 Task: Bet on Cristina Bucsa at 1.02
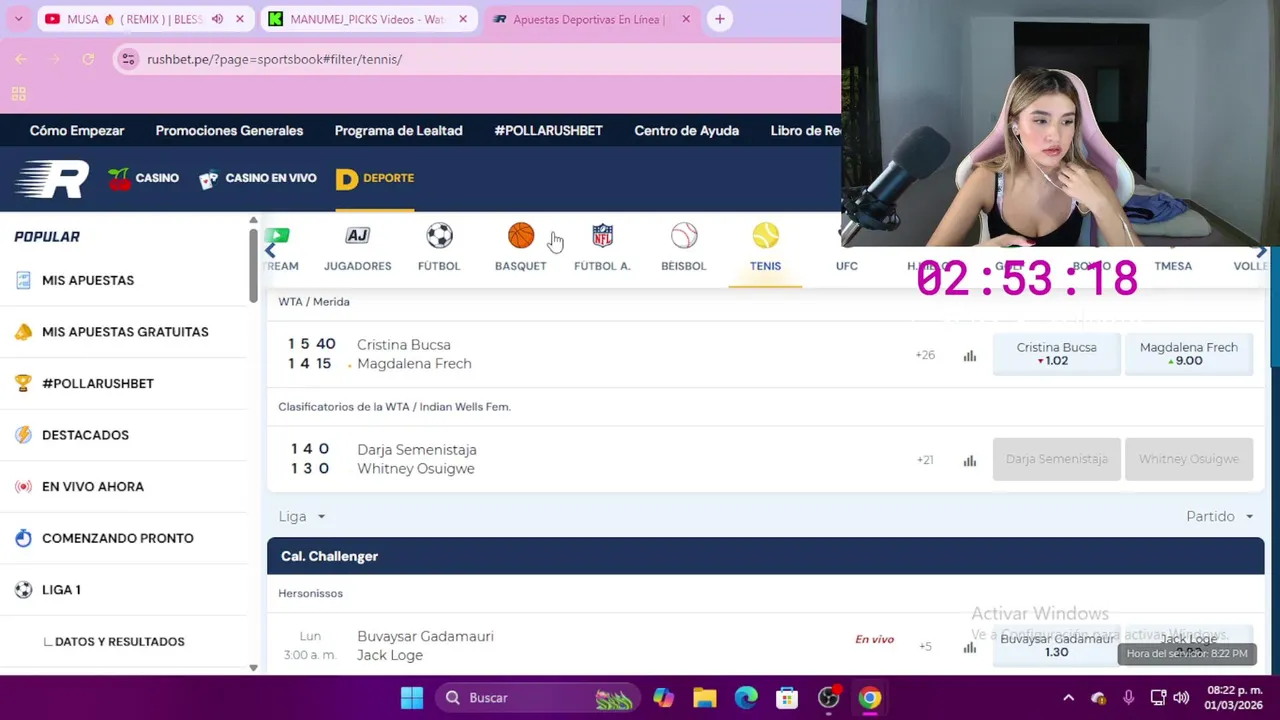coord(1057,355)
